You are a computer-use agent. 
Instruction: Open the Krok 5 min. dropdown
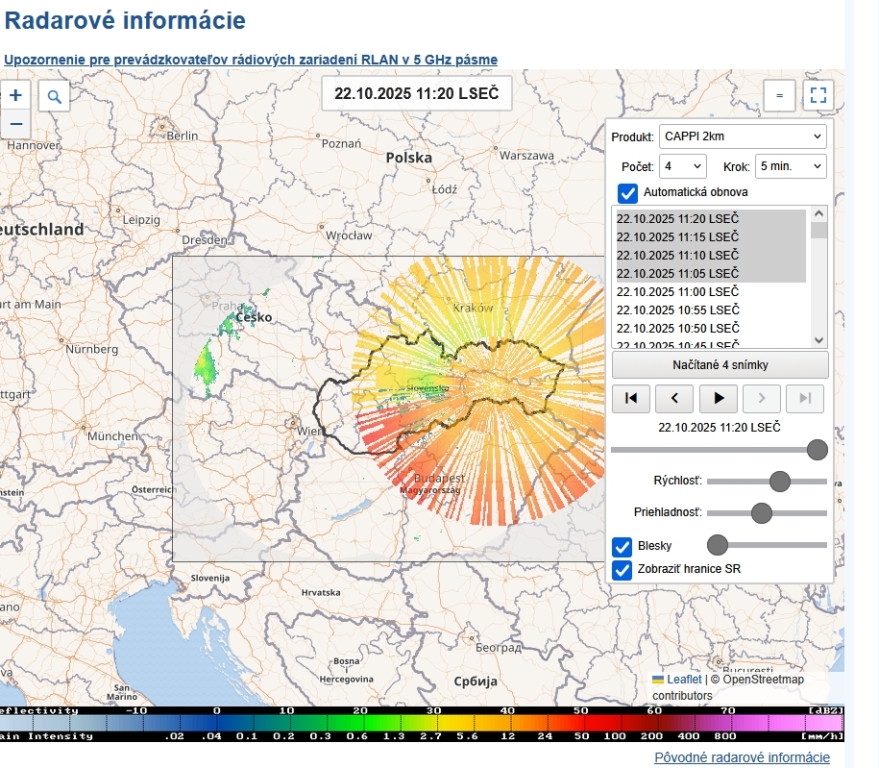(790, 166)
